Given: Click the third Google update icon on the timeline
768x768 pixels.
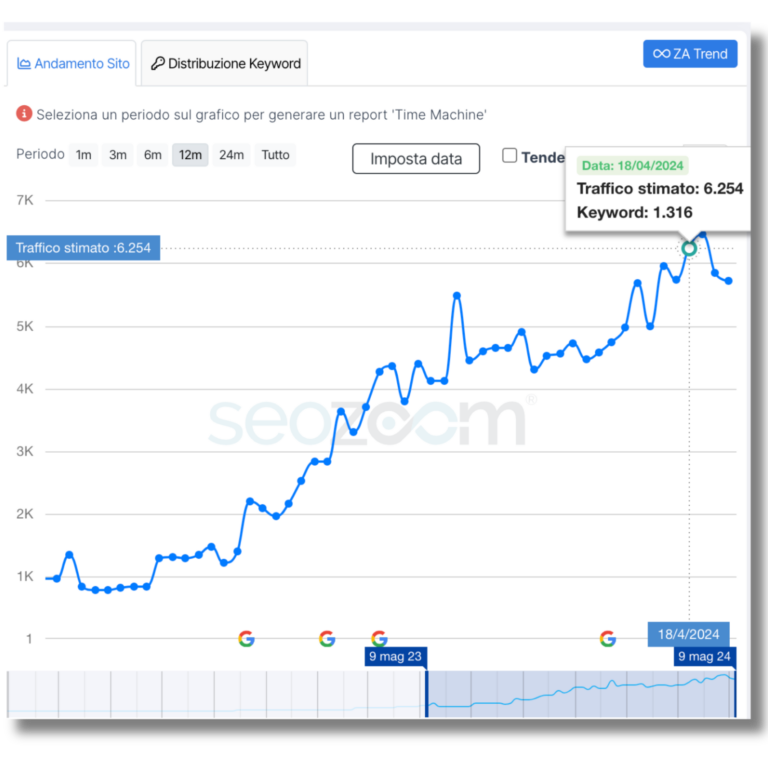Looking at the screenshot, I should click(378, 639).
